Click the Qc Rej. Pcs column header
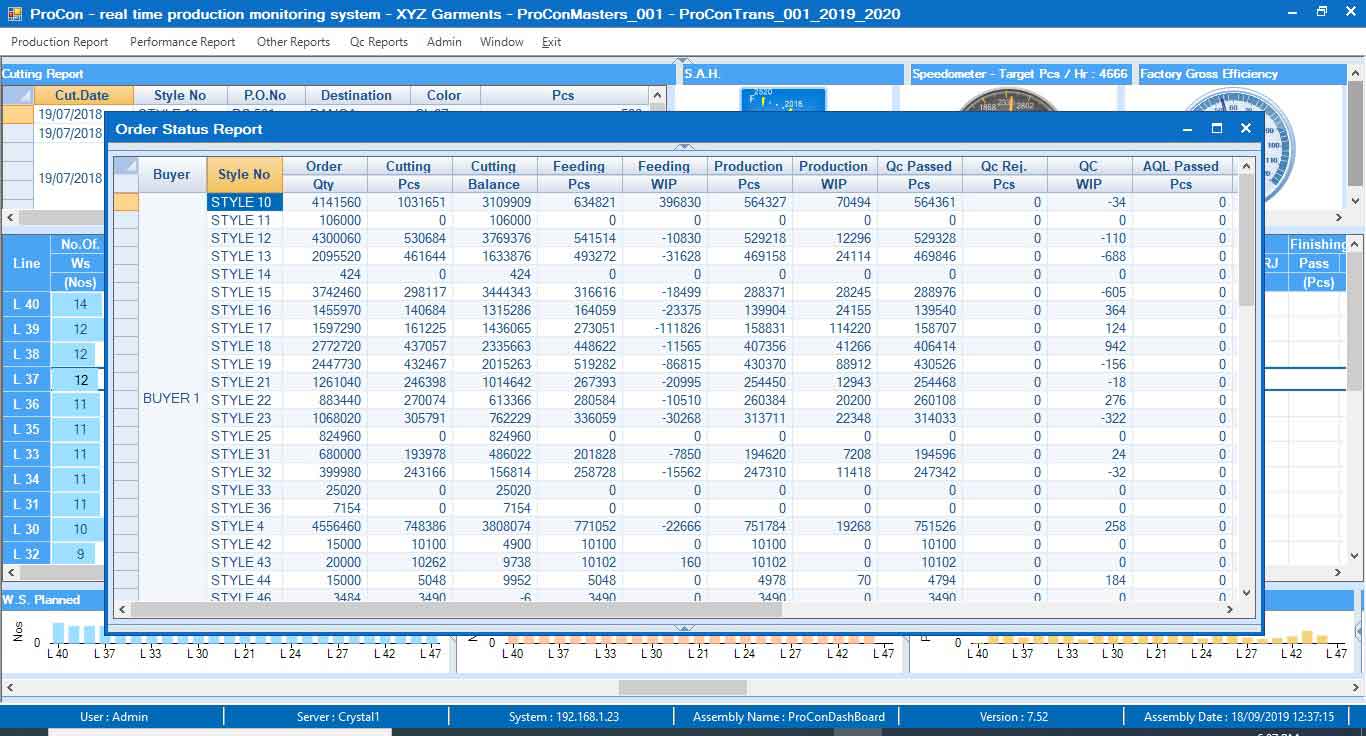1366x736 pixels. 1004,175
